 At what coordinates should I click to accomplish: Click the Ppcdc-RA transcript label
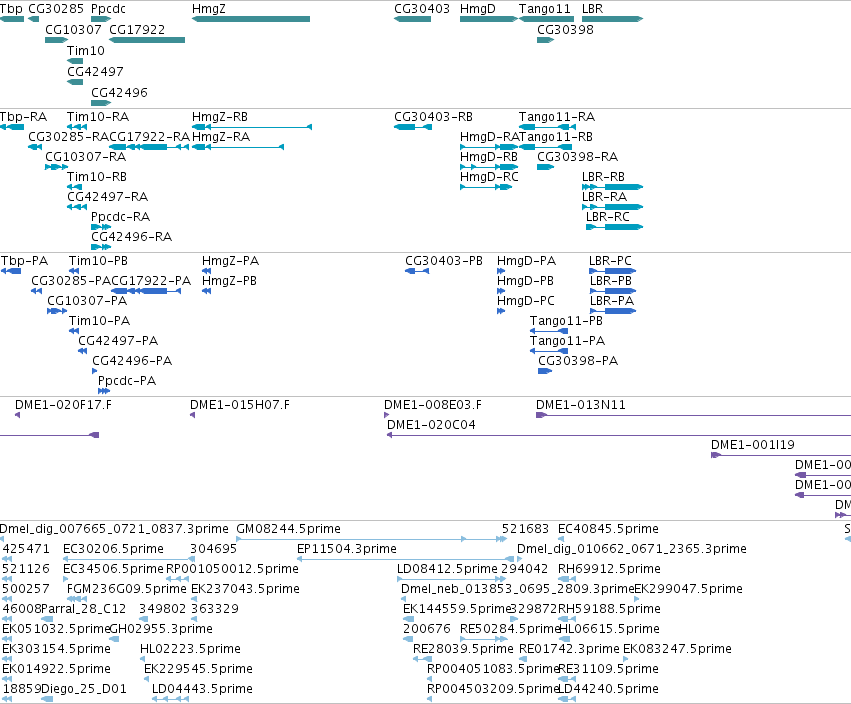click(x=120, y=217)
